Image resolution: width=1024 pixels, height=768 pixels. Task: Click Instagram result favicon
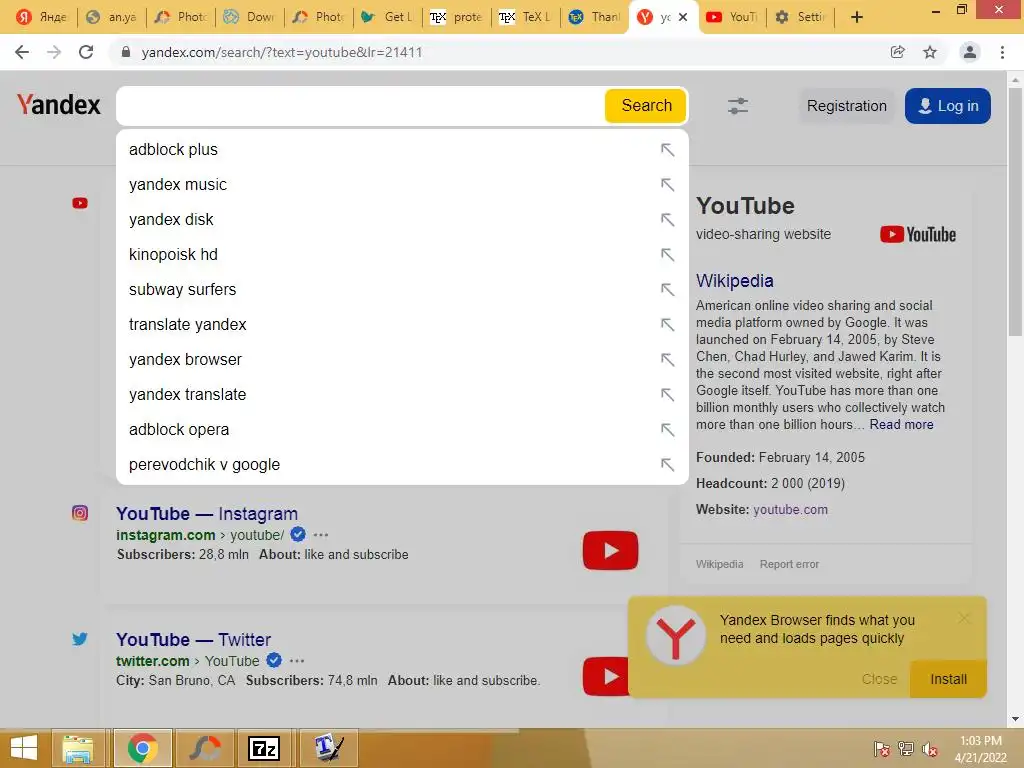tap(80, 513)
